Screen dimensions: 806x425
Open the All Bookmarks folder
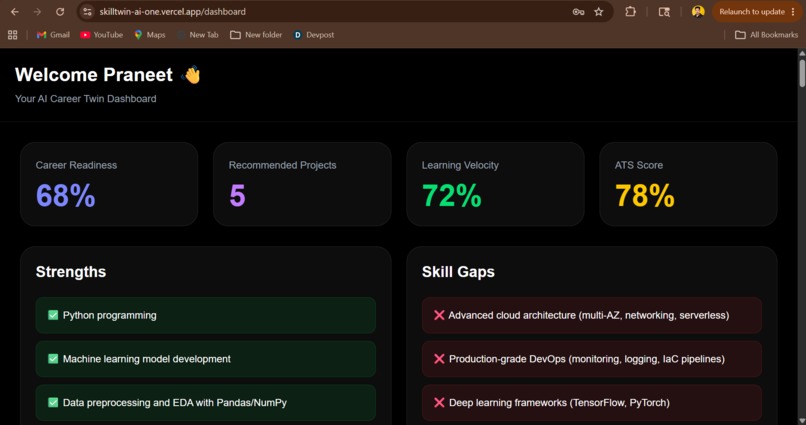766,35
